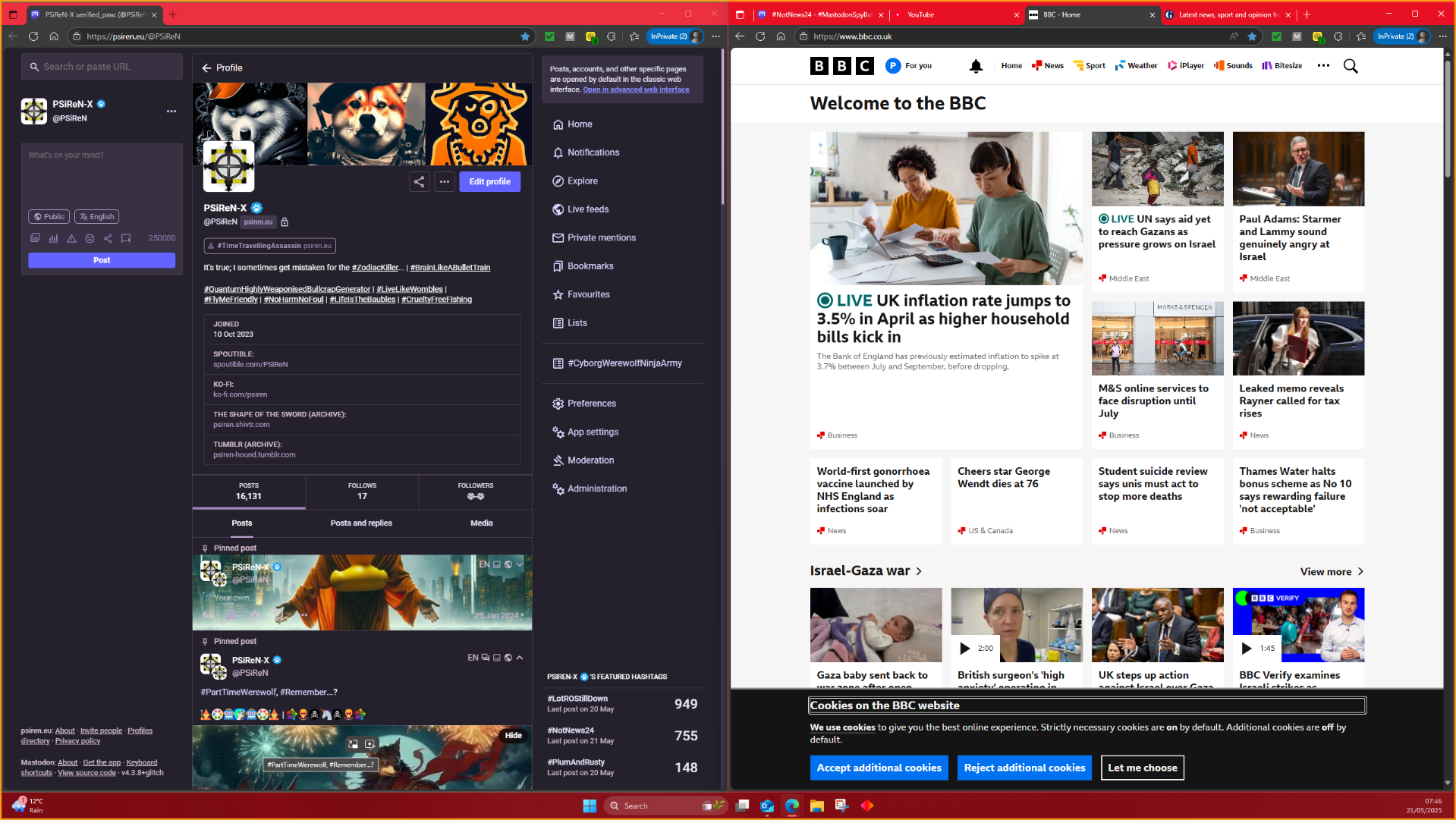Viewport: 1456px width, 820px height.
Task: Open the English language dropdown
Action: (x=96, y=217)
